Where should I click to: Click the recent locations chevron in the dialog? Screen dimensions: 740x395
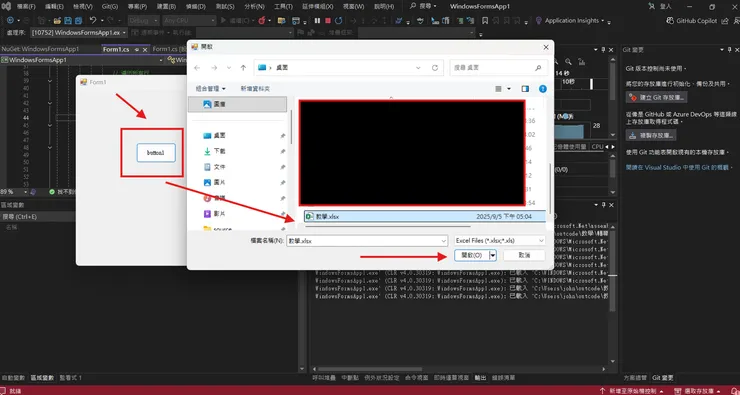click(229, 68)
